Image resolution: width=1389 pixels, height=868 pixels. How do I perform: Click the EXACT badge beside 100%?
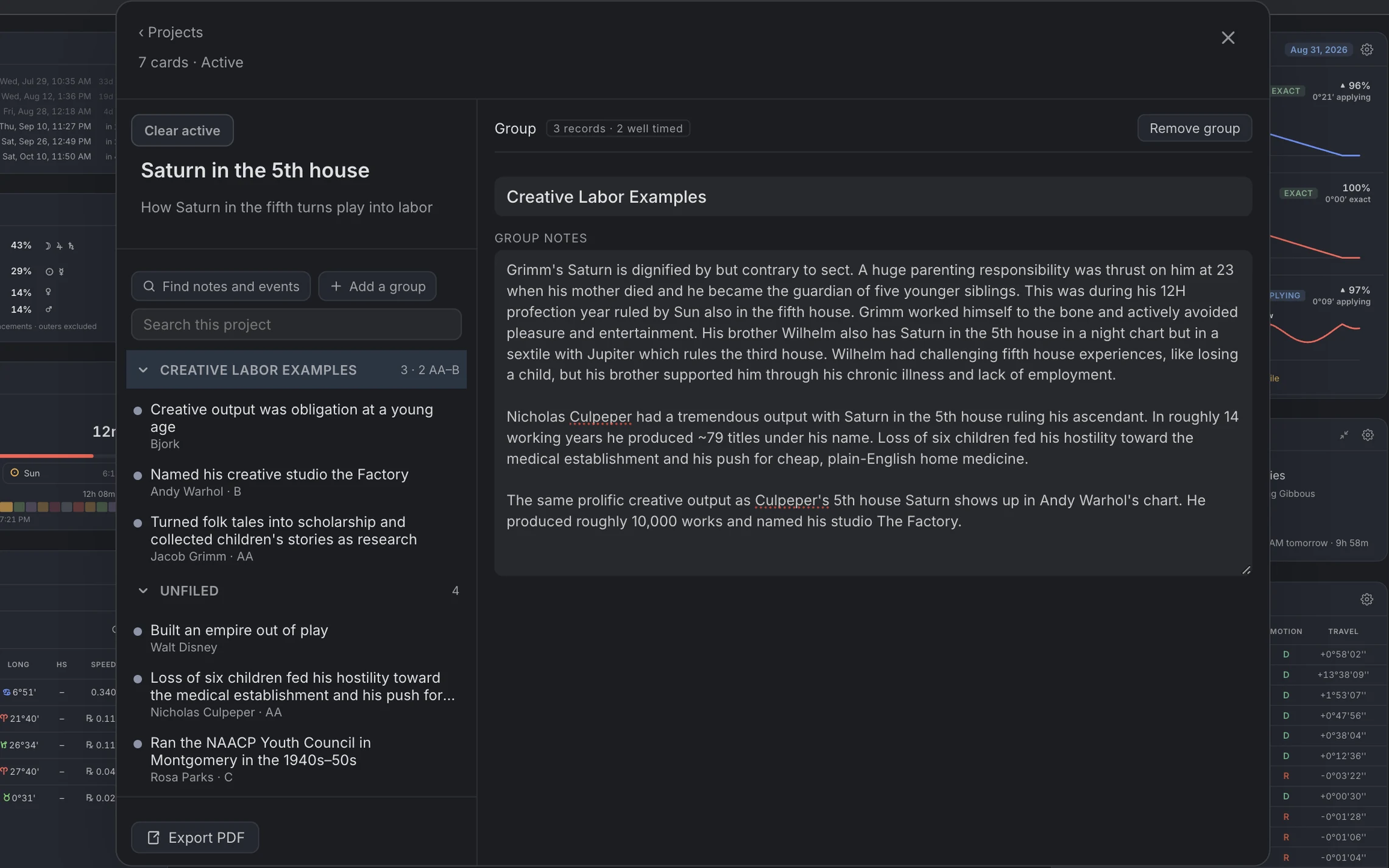pos(1298,193)
